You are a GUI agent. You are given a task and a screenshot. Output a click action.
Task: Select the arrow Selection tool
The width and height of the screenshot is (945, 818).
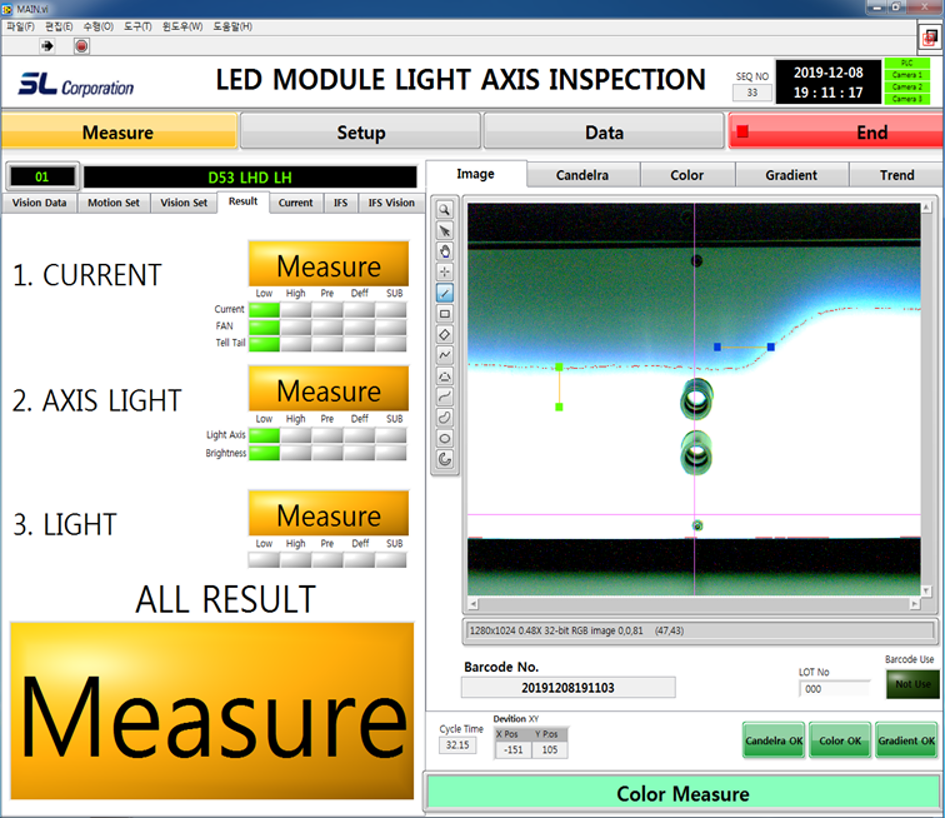(x=444, y=231)
